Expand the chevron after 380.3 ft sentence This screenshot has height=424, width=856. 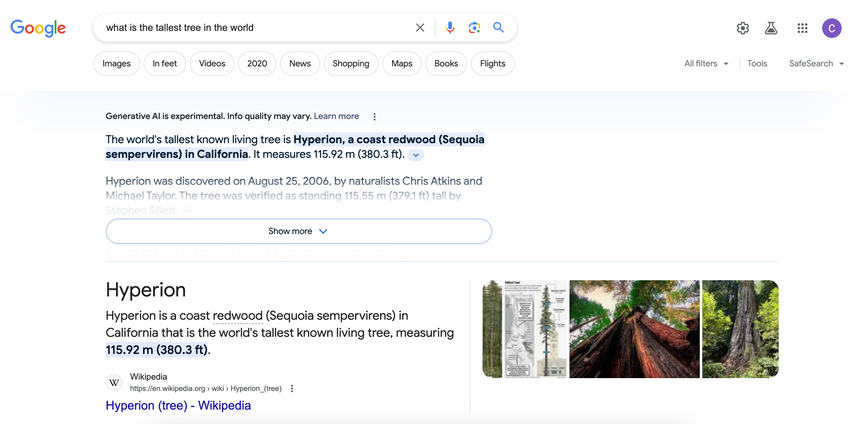[x=415, y=155]
